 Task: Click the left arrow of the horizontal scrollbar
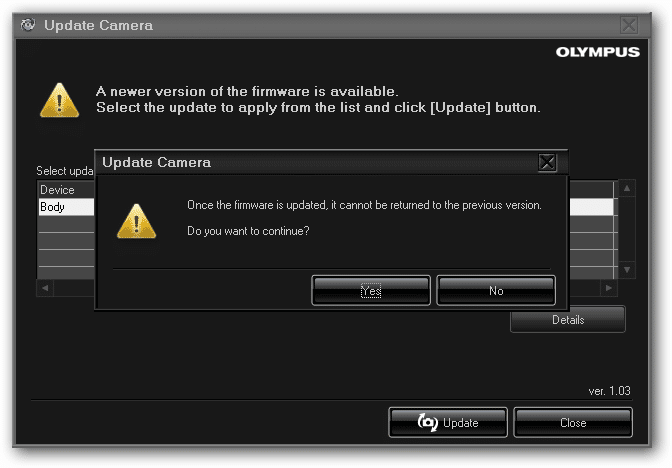tap(43, 288)
